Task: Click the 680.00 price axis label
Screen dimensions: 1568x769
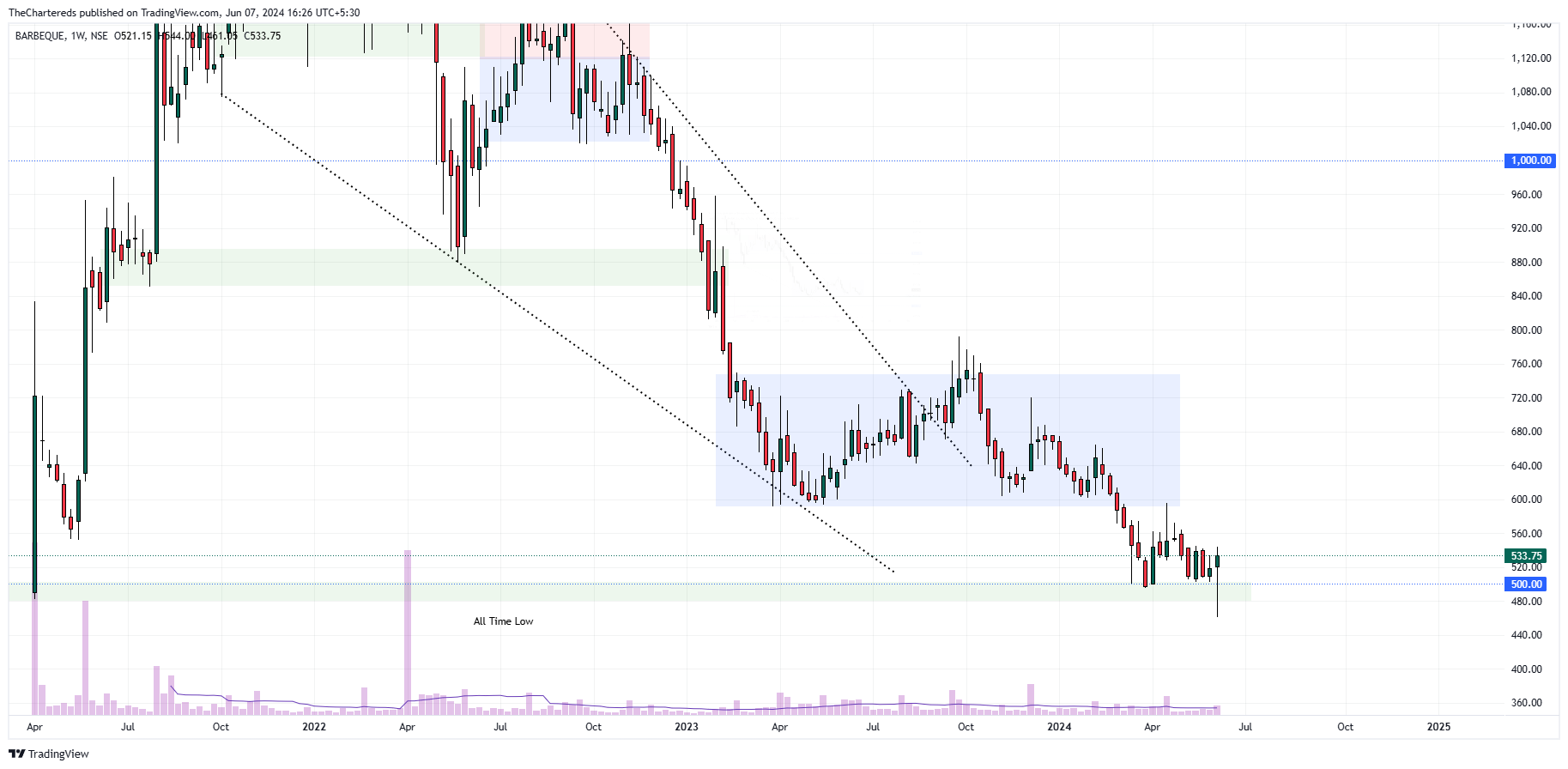Action: coord(1526,432)
